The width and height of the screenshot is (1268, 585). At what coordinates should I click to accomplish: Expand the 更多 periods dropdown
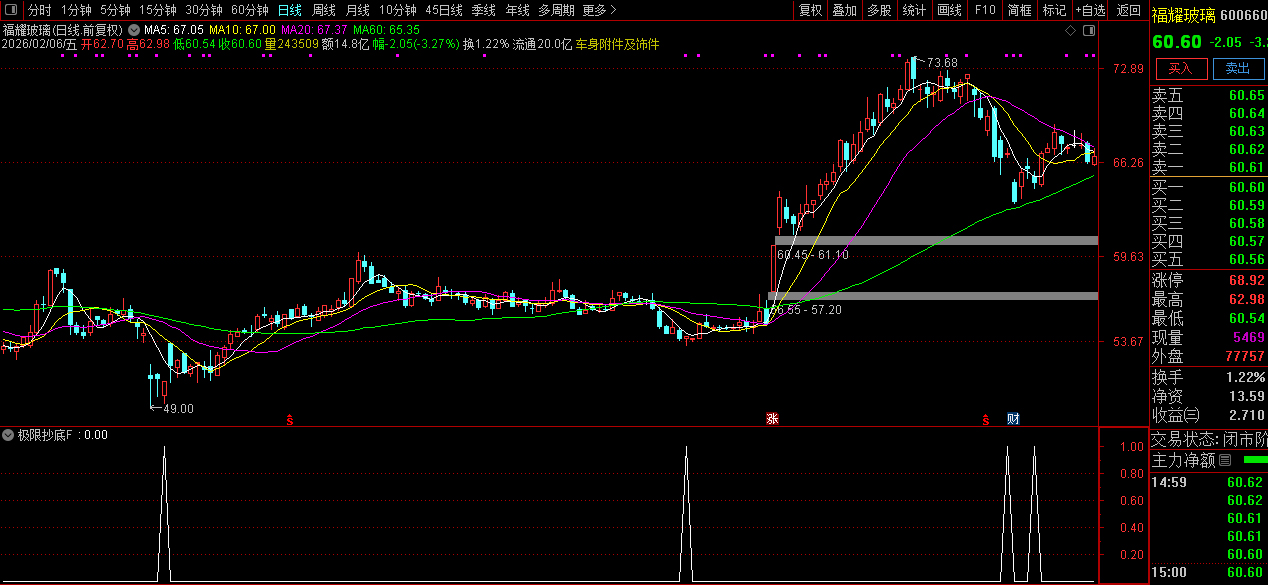point(599,10)
